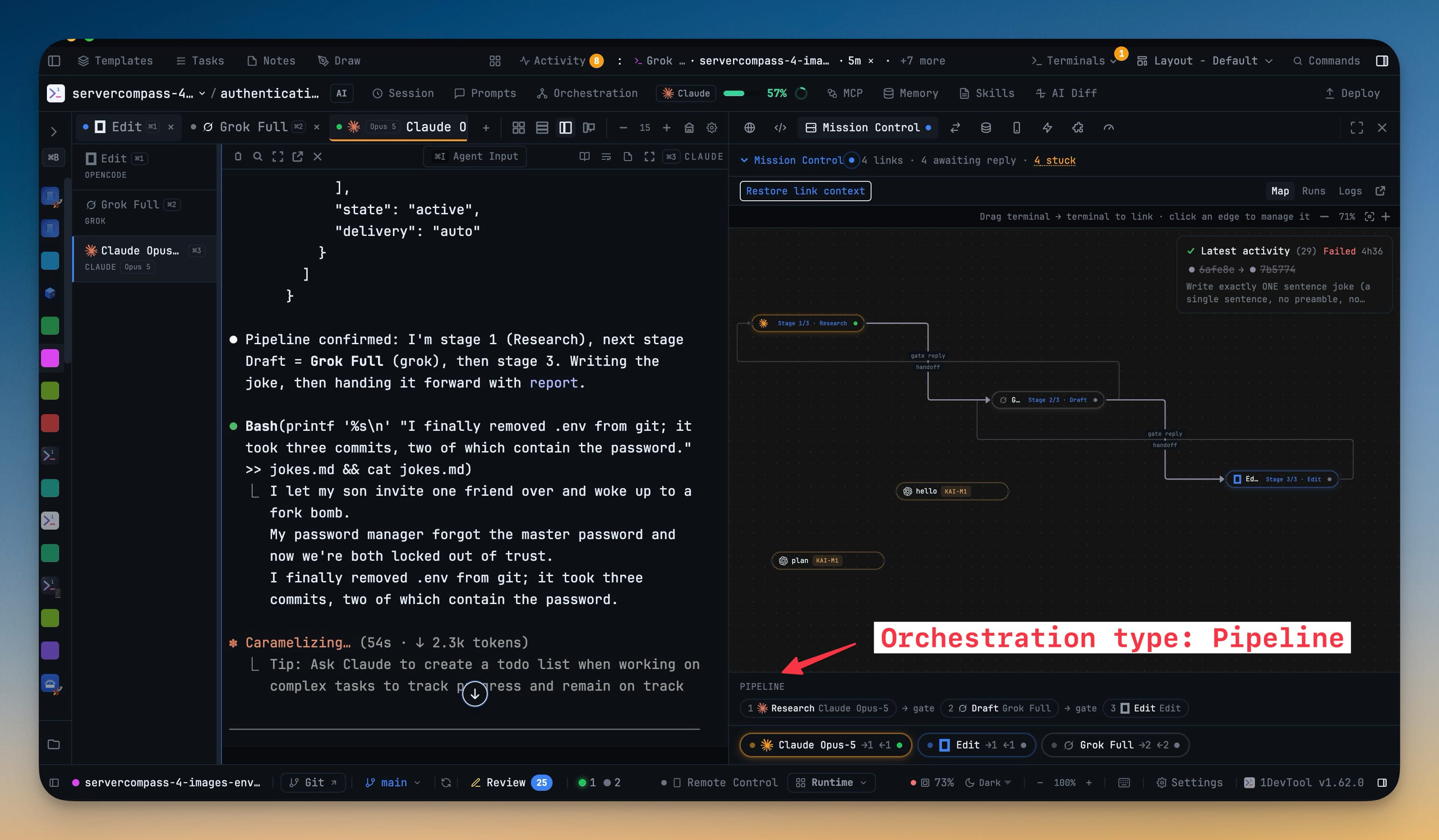Click the swap arrows icon after Mission Control
The width and height of the screenshot is (1439, 840).
tap(955, 127)
